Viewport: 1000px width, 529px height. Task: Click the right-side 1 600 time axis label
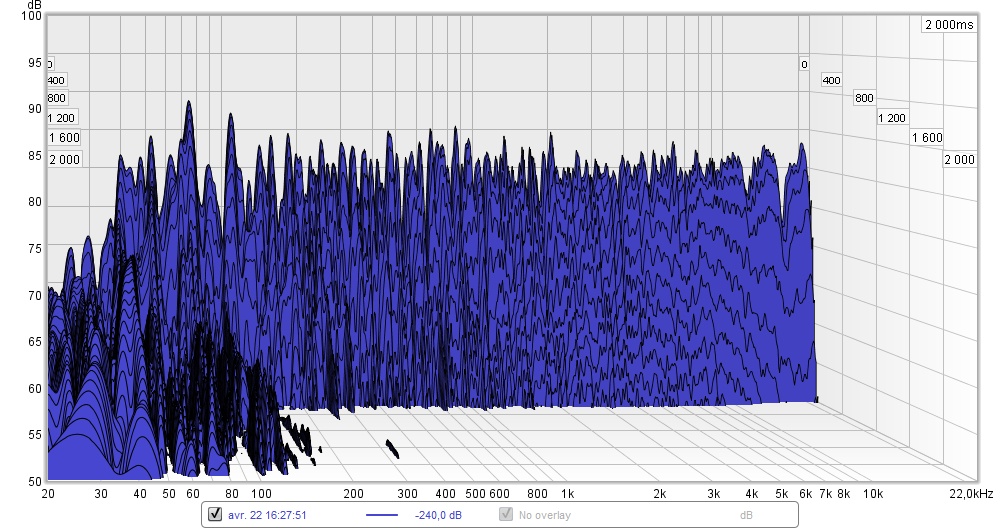click(927, 138)
